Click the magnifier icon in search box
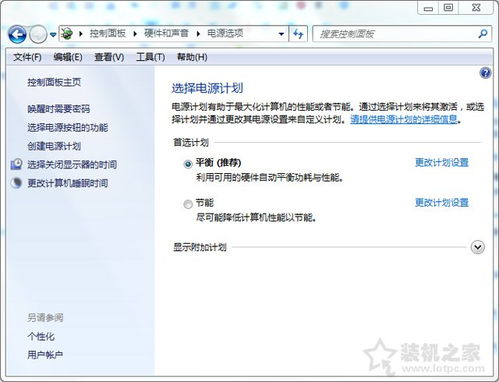Image resolution: width=499 pixels, height=382 pixels. point(482,34)
